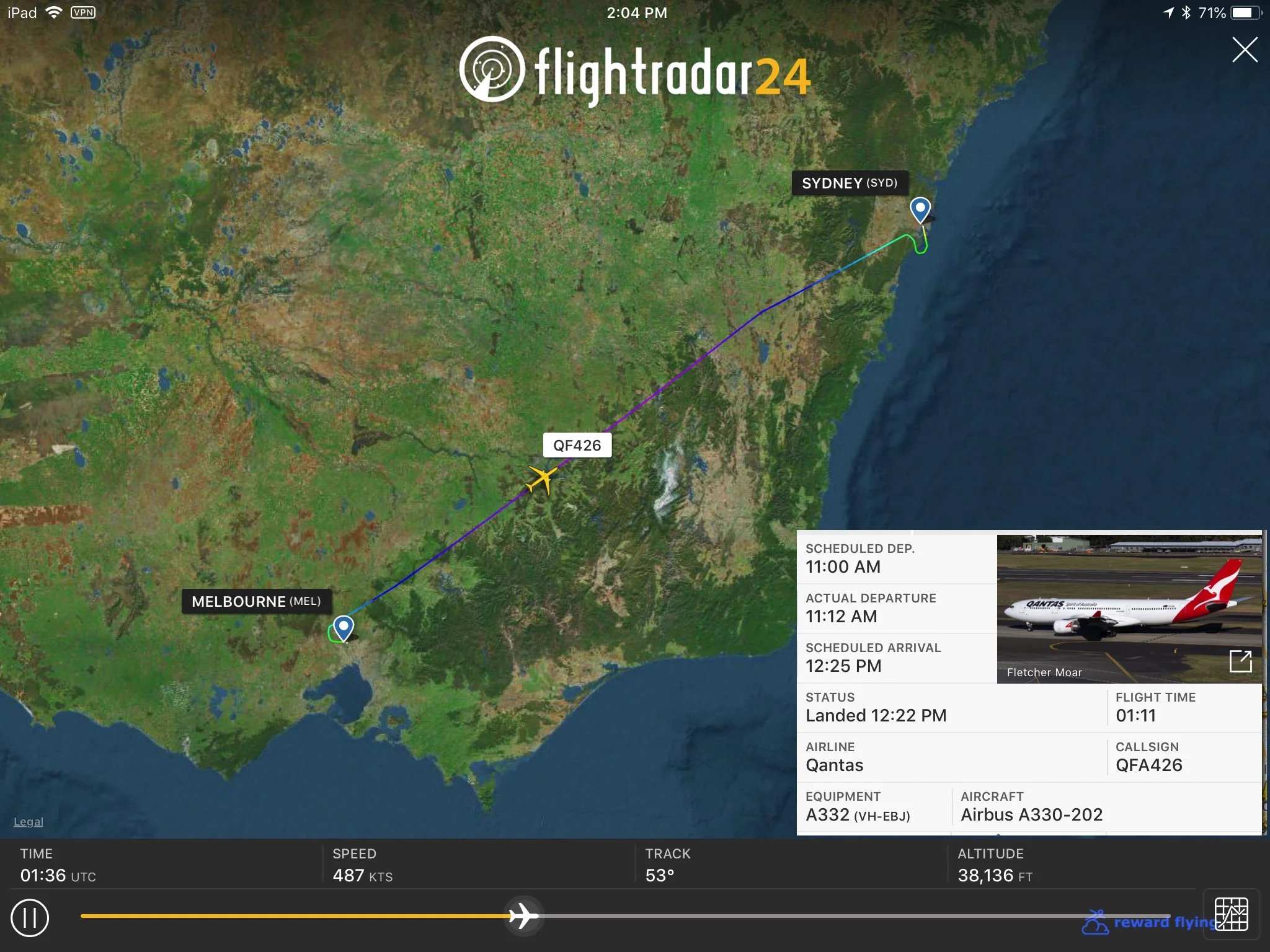
Task: Select the Airline Qantas field
Action: 951,757
